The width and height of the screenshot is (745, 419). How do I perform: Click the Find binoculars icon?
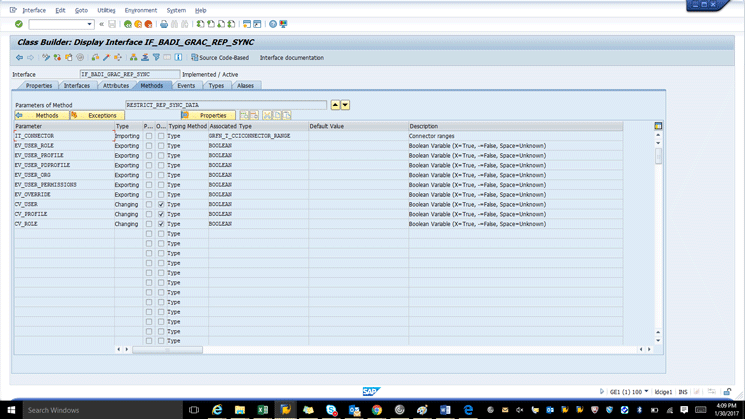coord(174,24)
